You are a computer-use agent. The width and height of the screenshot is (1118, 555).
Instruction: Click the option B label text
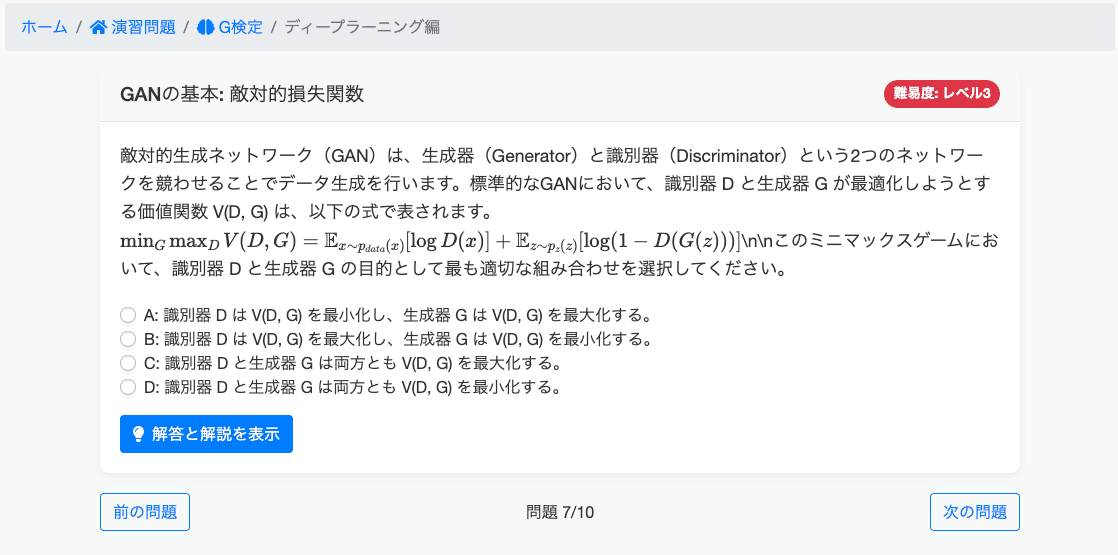coord(398,339)
